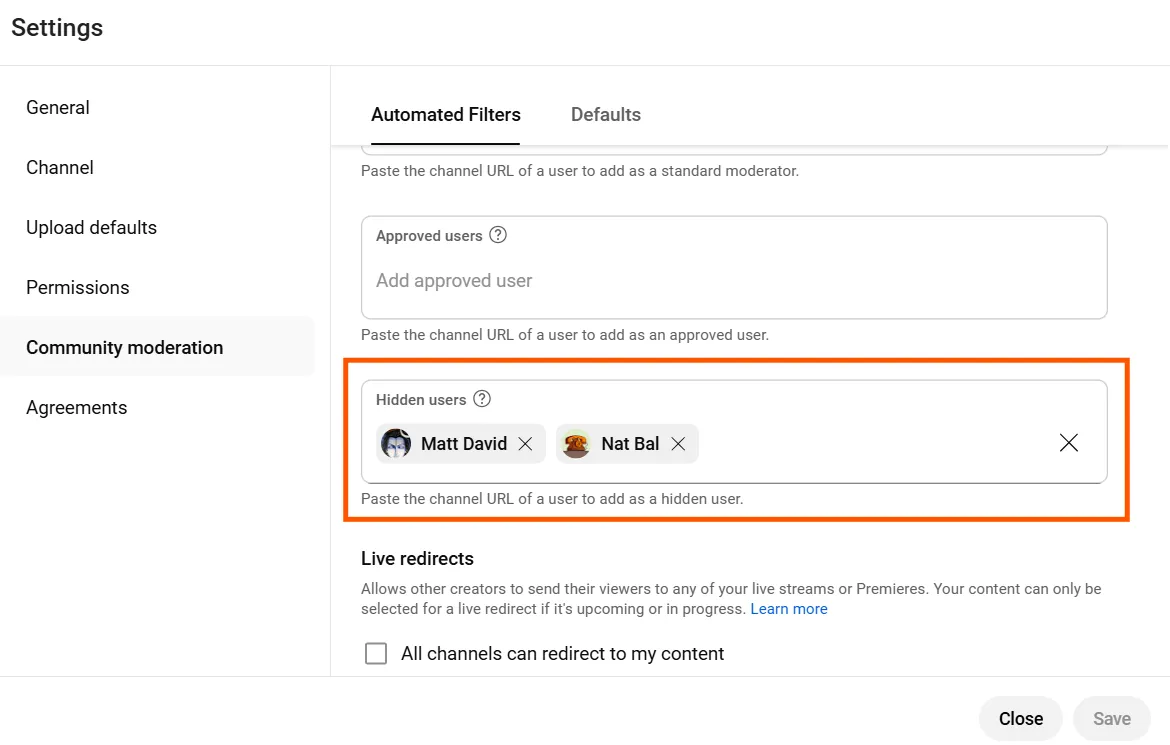Click the Add approved user field
The height and width of the screenshot is (745, 1170).
(x=453, y=280)
